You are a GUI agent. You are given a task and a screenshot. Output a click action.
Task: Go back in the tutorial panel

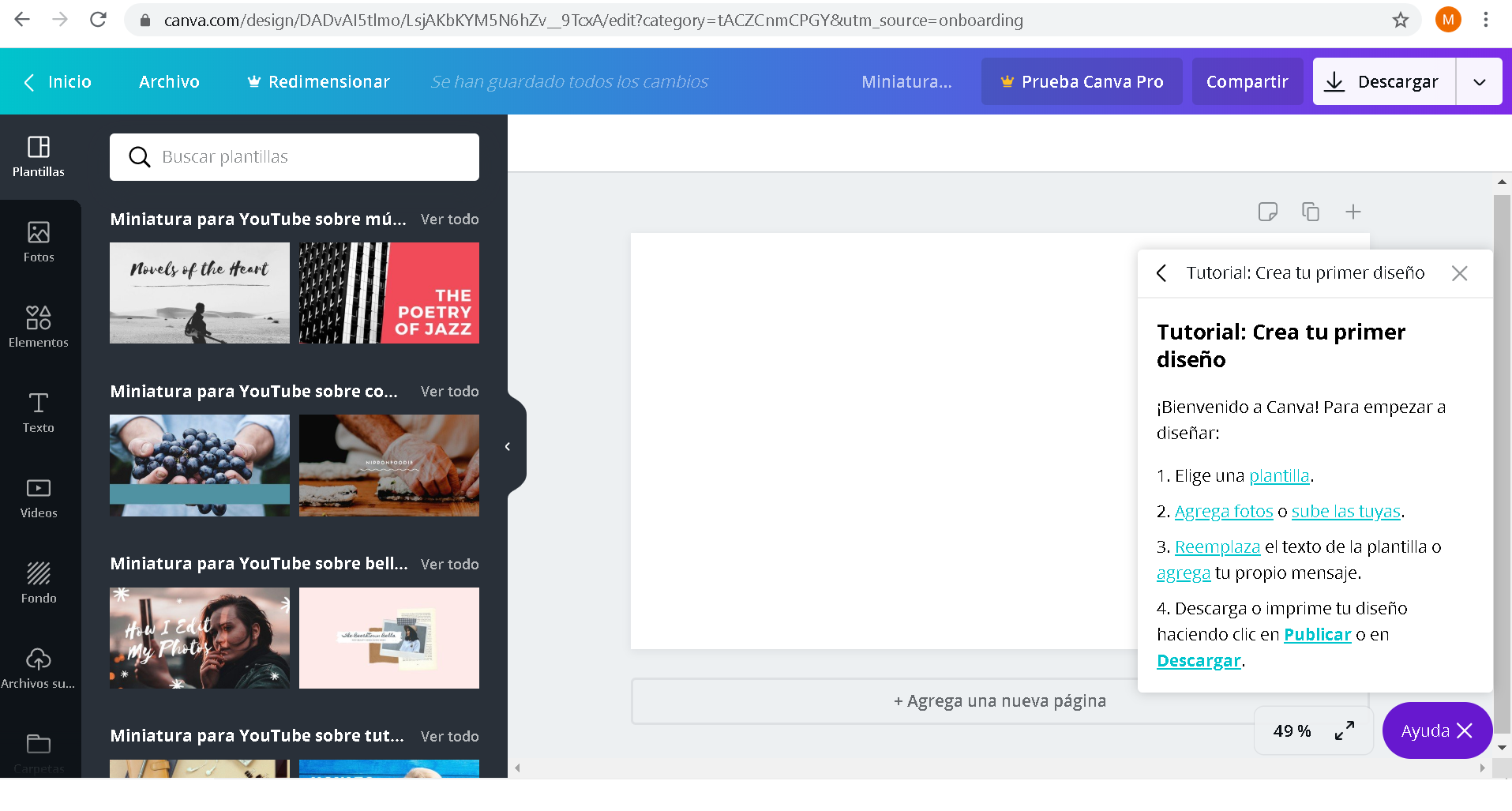pyautogui.click(x=1161, y=273)
